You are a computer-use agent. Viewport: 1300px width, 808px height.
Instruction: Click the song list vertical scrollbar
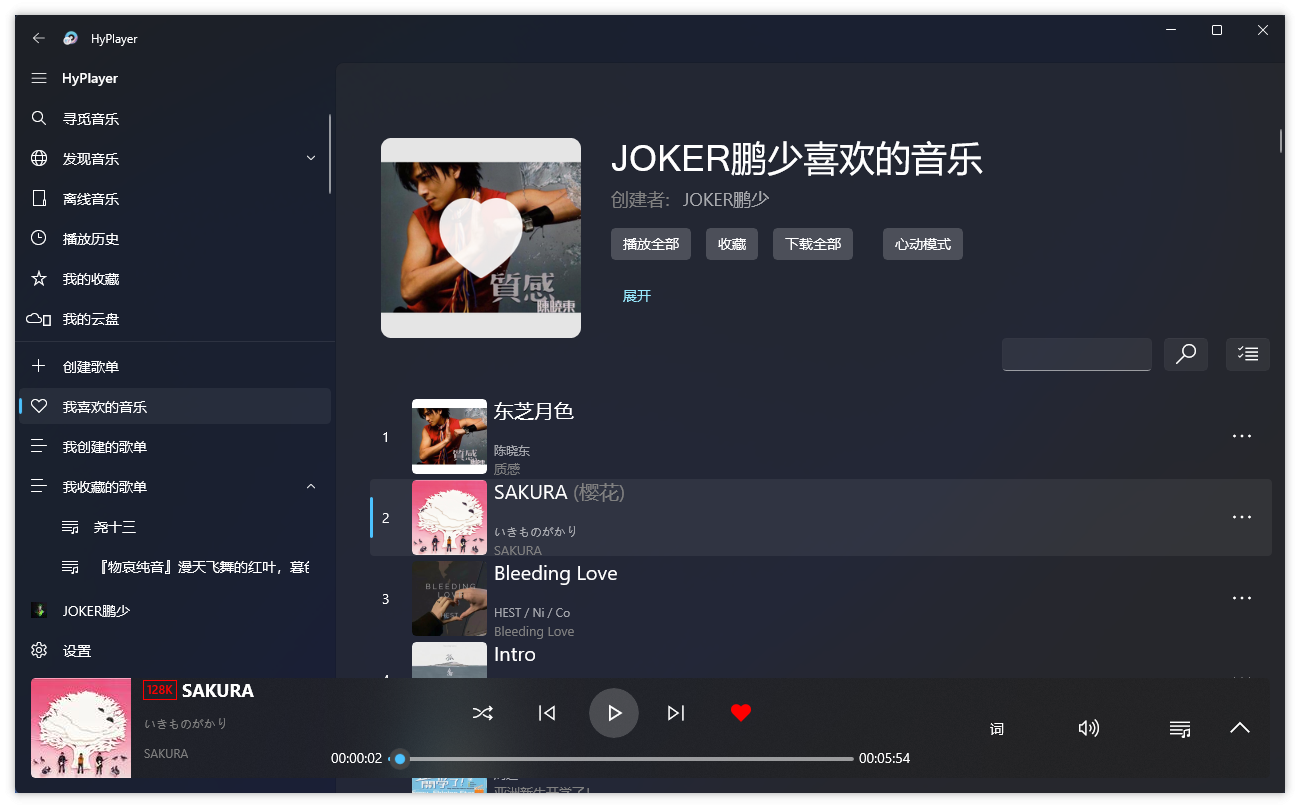click(1281, 141)
